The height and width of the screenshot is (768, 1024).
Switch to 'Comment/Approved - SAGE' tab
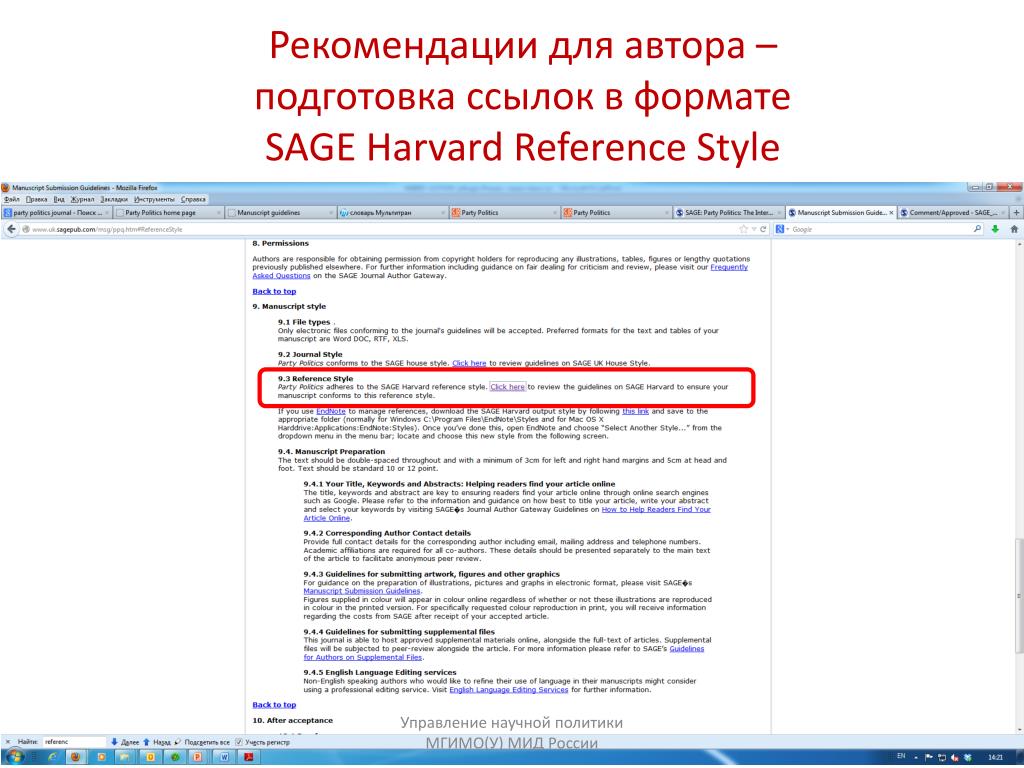click(x=953, y=212)
